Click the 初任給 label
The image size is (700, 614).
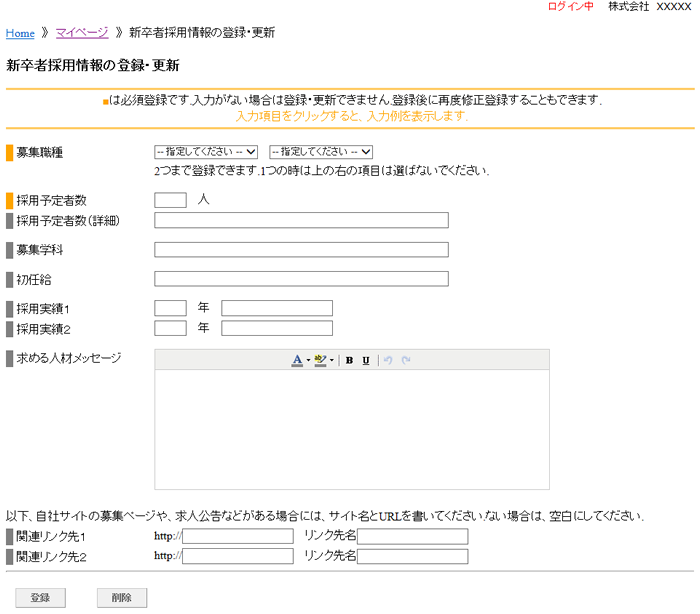(34, 280)
